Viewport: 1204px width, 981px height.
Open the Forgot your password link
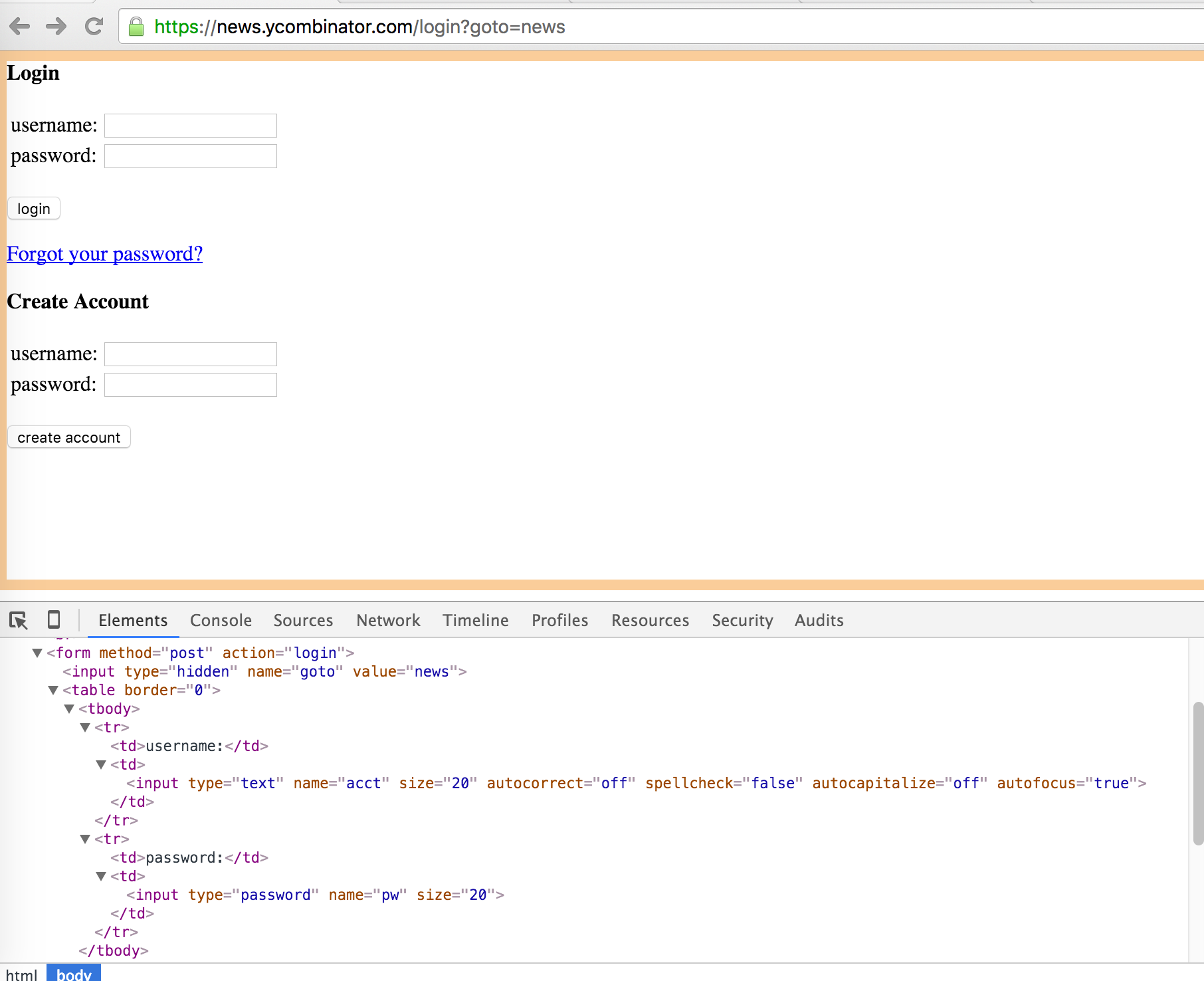click(104, 254)
